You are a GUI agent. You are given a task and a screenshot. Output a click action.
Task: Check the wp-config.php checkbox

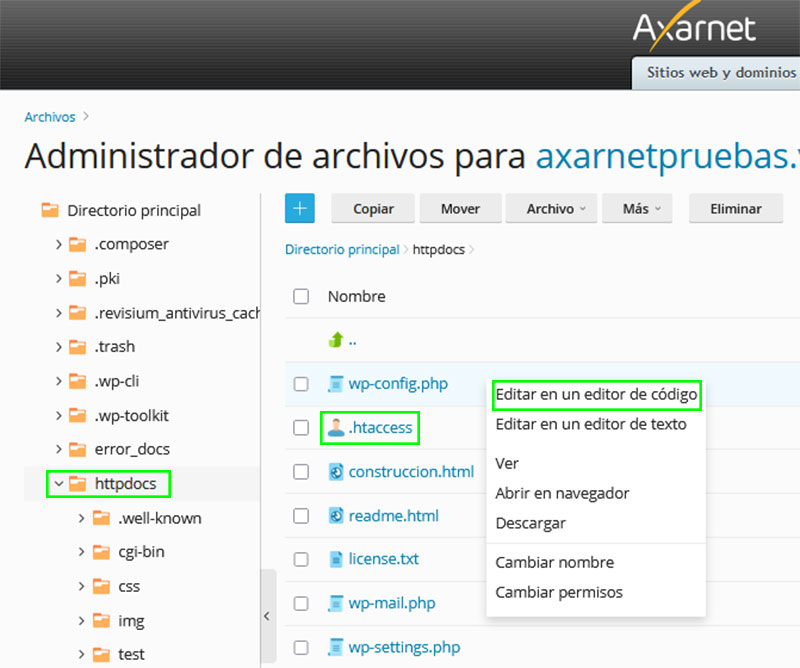coord(301,384)
